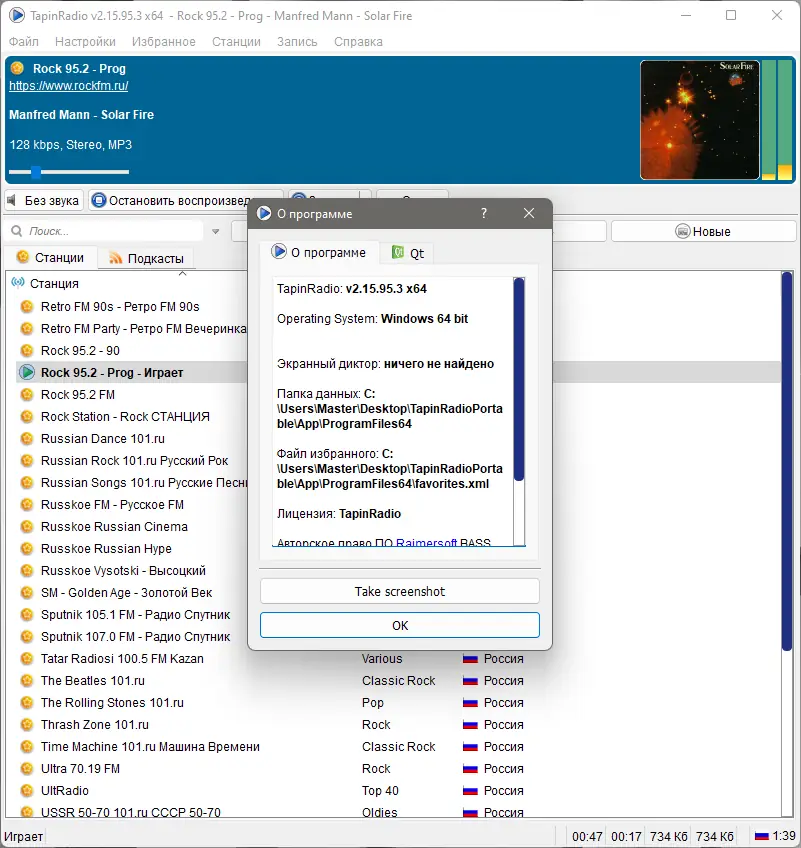Select the О программе tab in dialog
This screenshot has height=848, width=801.
(319, 253)
